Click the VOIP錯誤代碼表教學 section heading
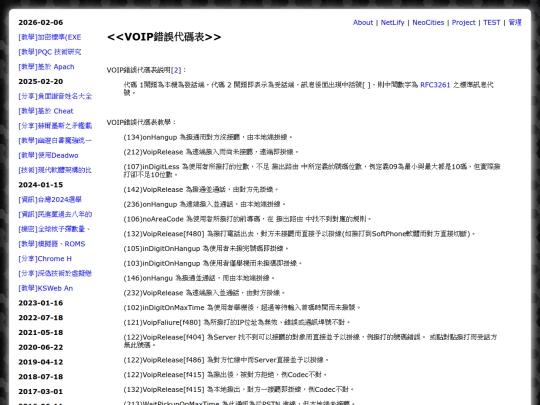 pos(142,122)
